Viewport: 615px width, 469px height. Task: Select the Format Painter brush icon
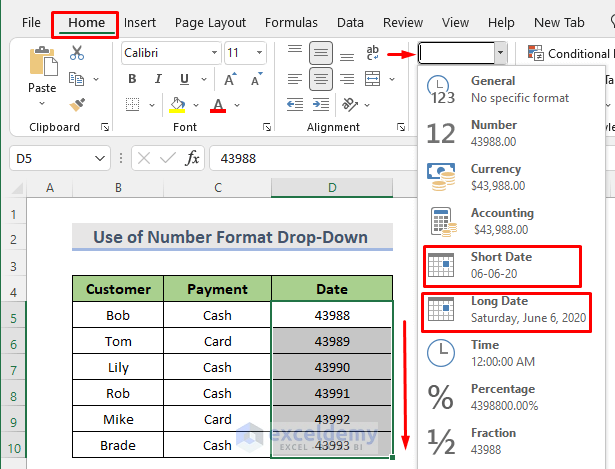(x=77, y=105)
